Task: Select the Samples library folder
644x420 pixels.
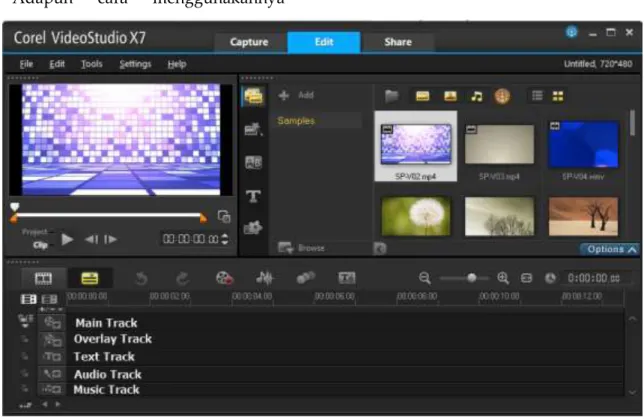Action: point(296,121)
